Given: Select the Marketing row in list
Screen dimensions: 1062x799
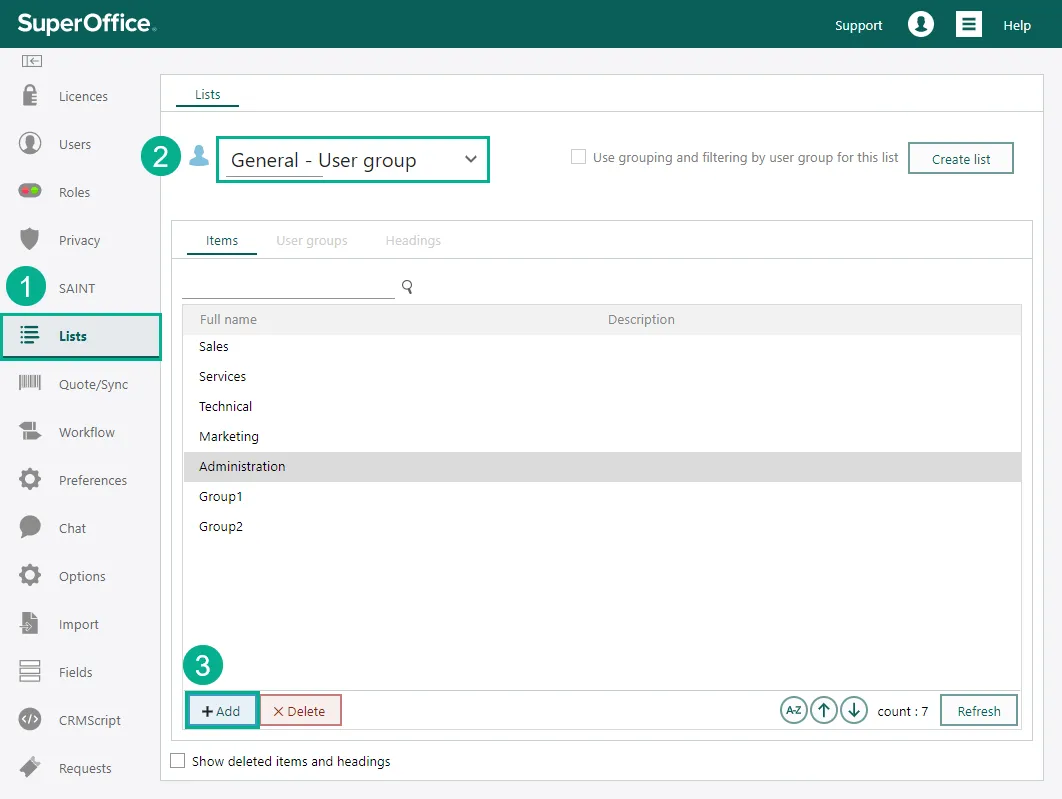Looking at the screenshot, I should pos(229,436).
